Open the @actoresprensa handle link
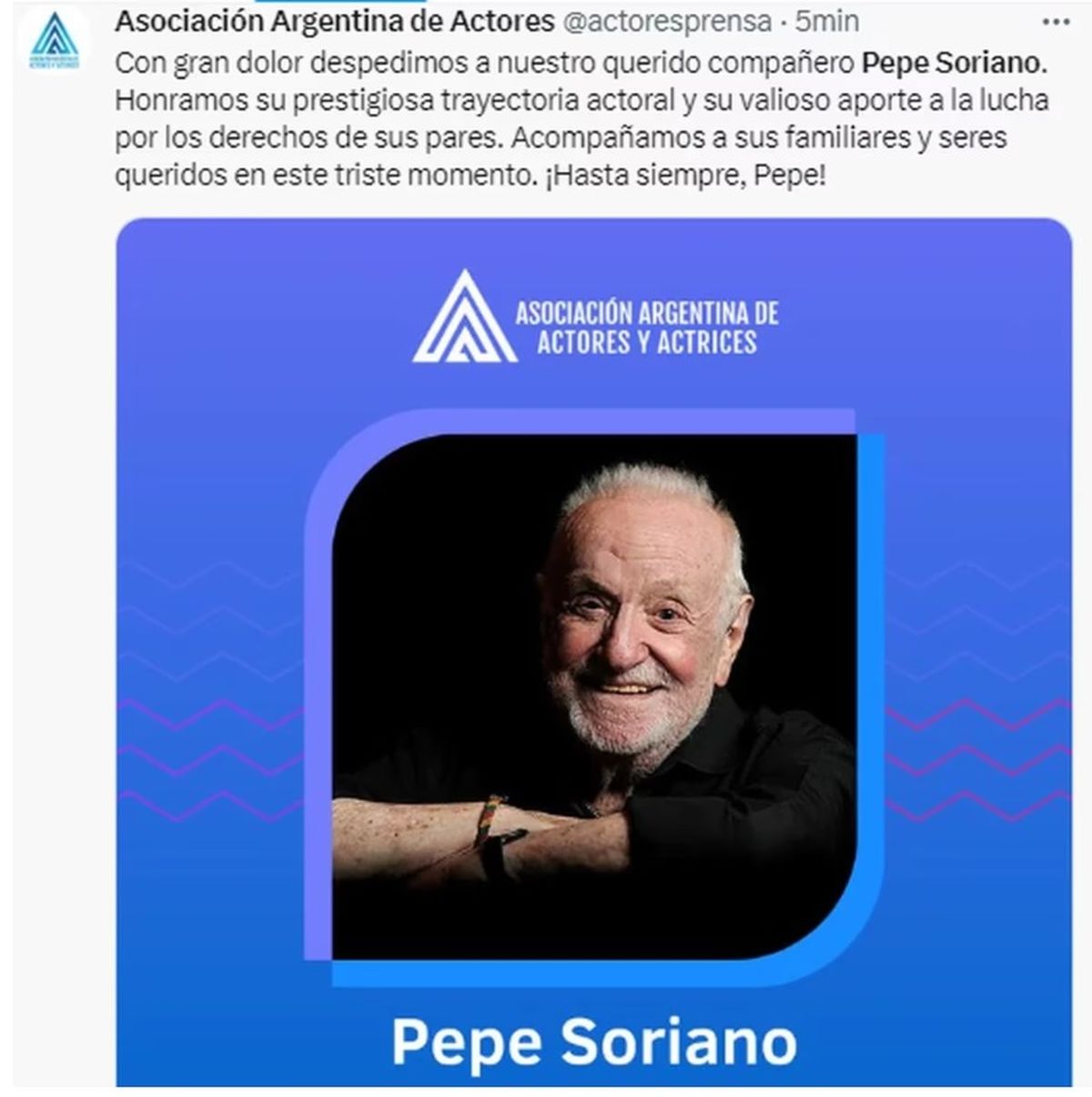This screenshot has width=1092, height=1097. point(669,21)
